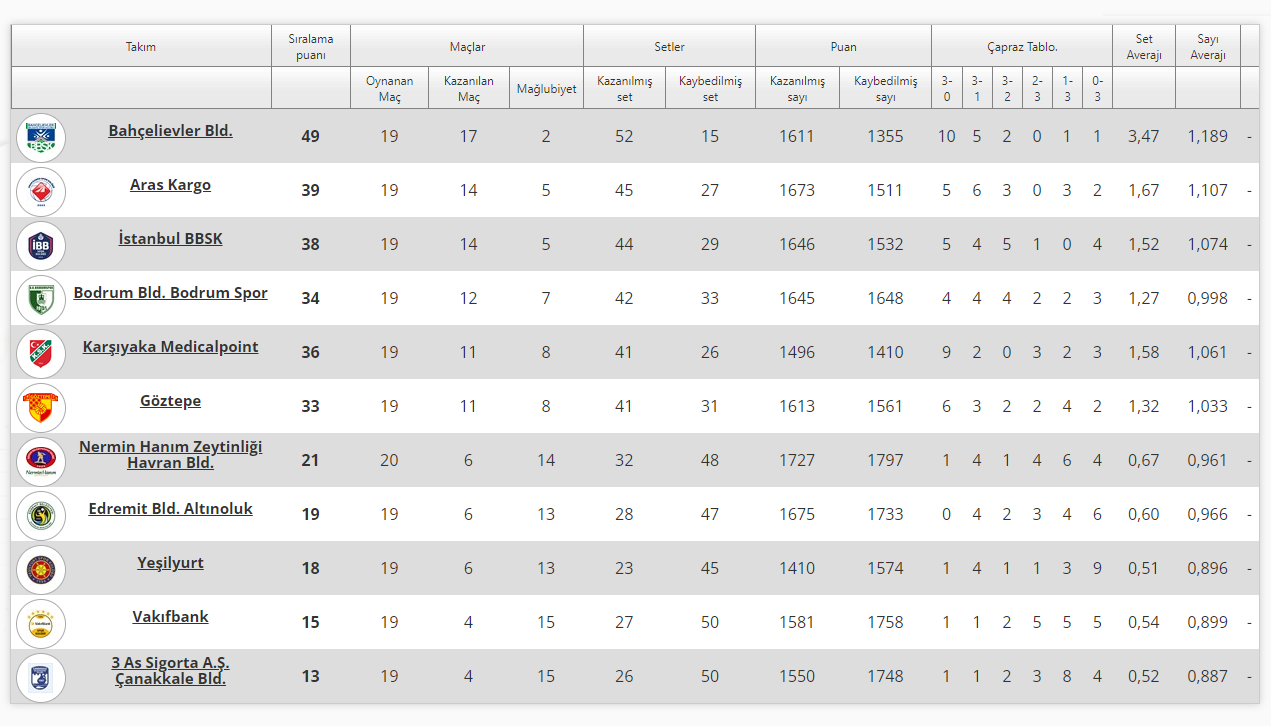1271x726 pixels.
Task: Click the Puan group header
Action: (x=843, y=47)
